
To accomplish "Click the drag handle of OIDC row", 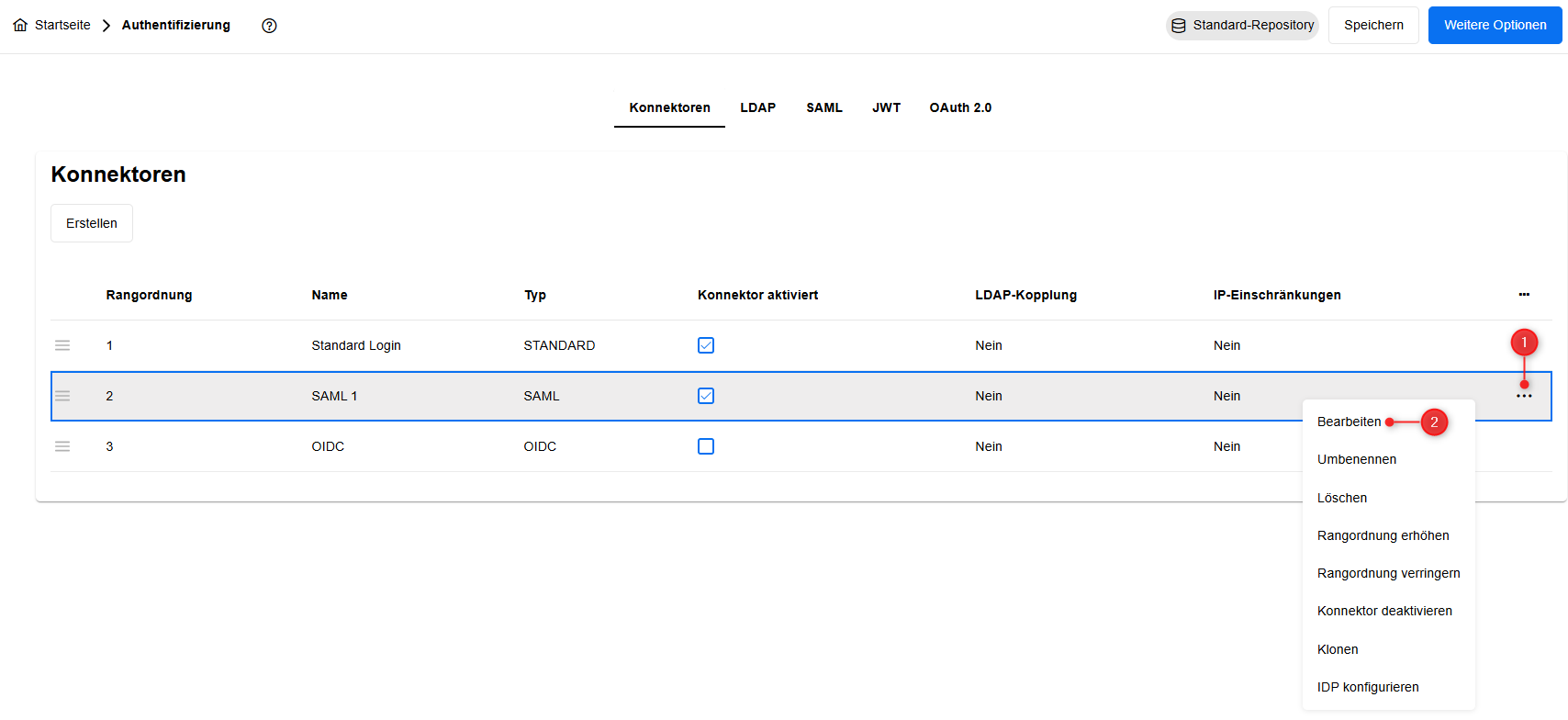I will coord(62,446).
